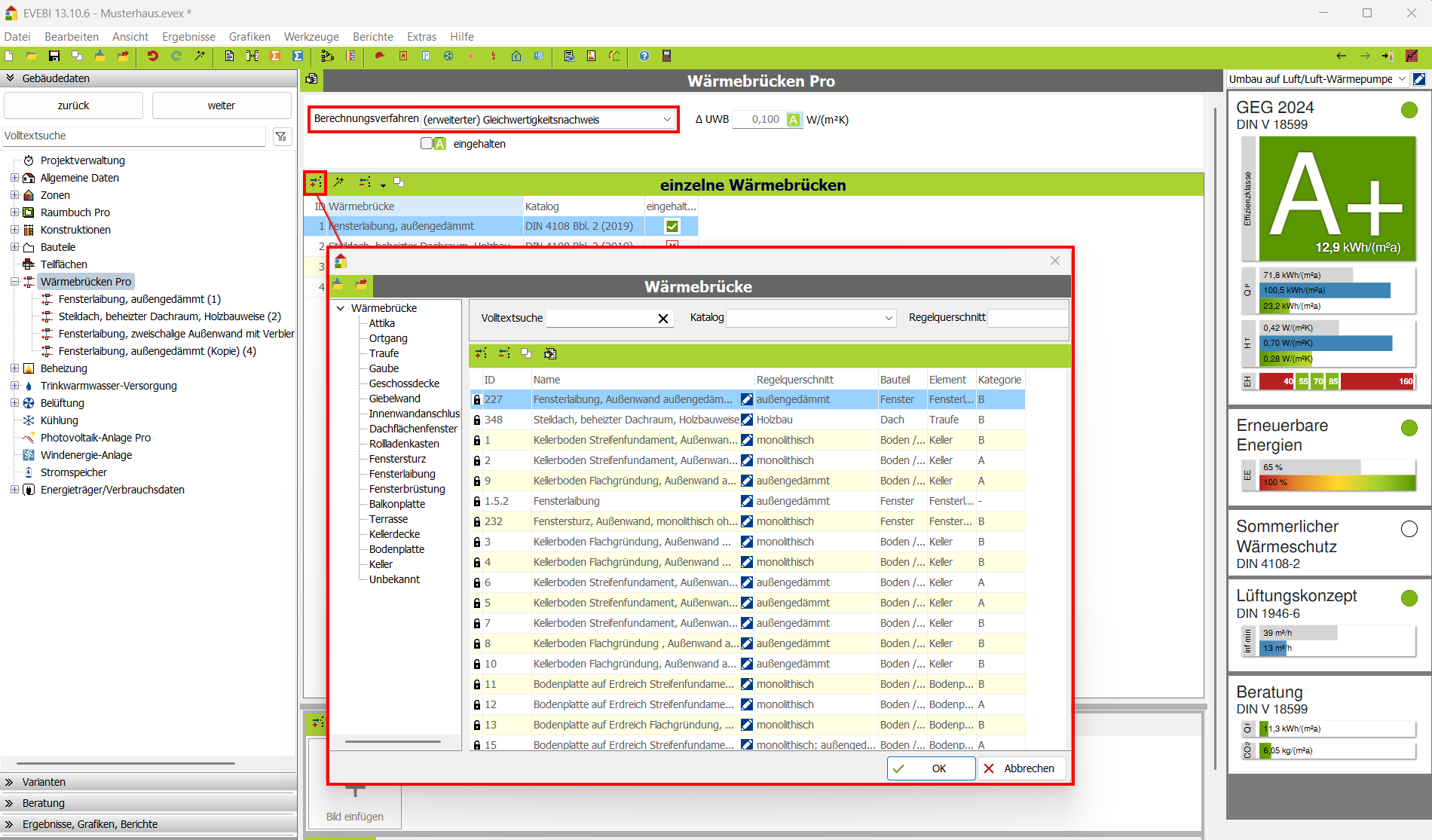Click the edit pencil icon beside the variant dropdown
Screen dimensions: 1432x840
(1419, 79)
